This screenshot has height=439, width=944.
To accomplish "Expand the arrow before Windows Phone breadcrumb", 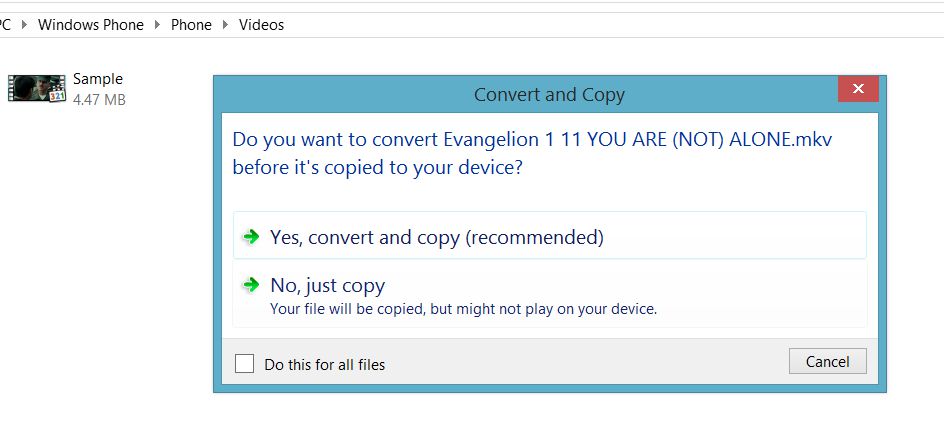I will pos(24,25).
